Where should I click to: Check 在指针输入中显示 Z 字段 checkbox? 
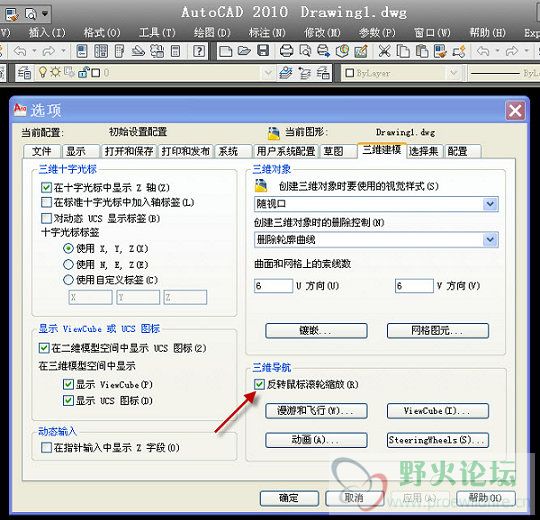coord(46,447)
